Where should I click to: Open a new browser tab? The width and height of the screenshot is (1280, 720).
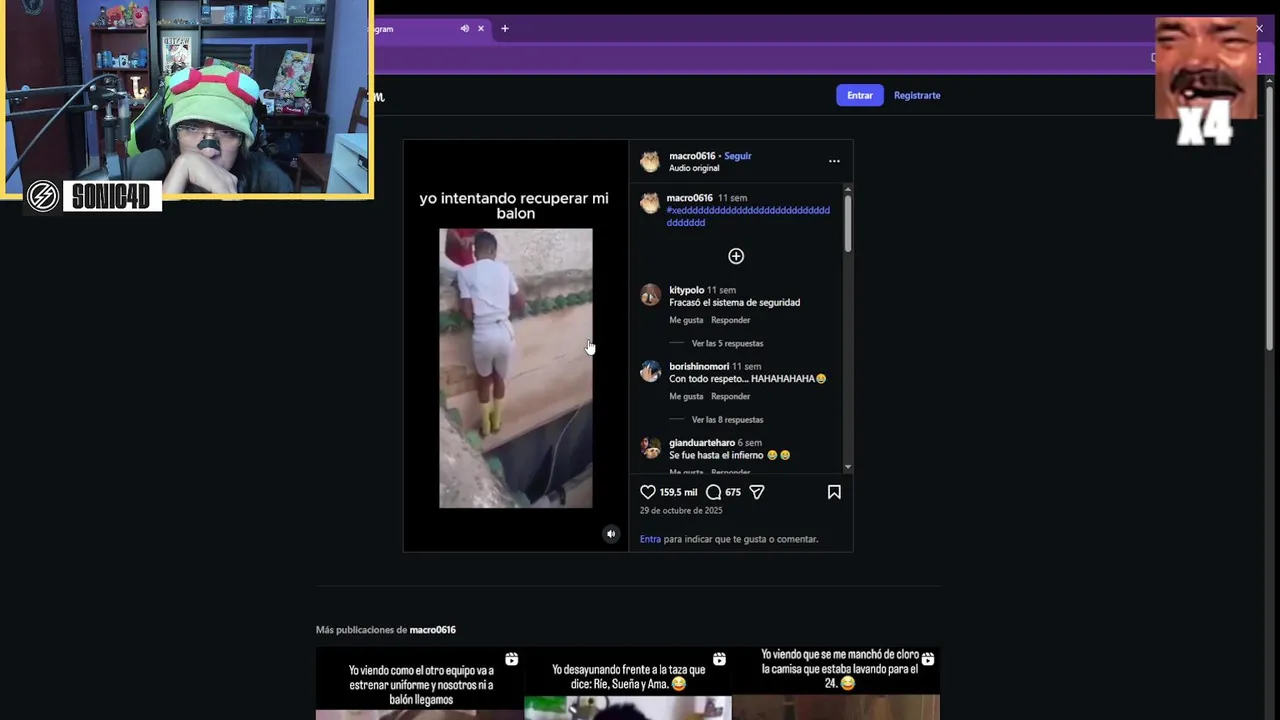point(505,29)
